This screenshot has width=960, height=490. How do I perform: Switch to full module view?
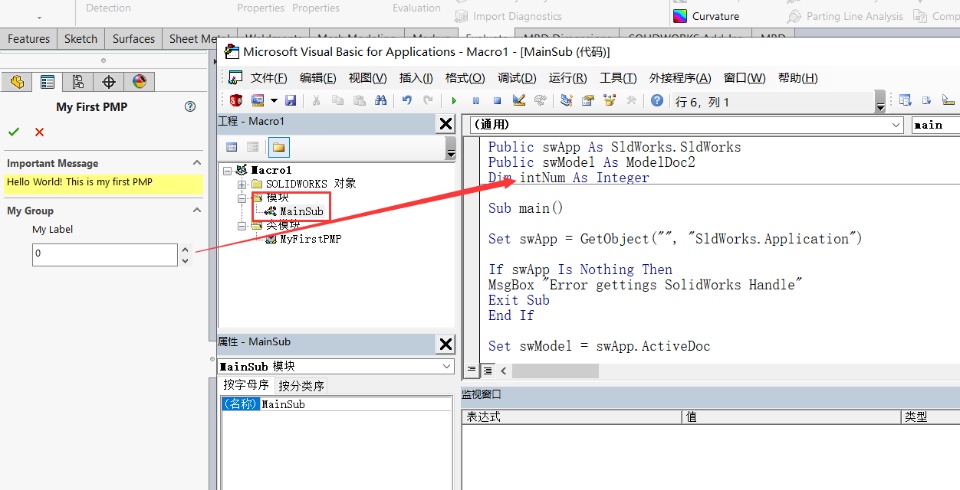click(487, 371)
